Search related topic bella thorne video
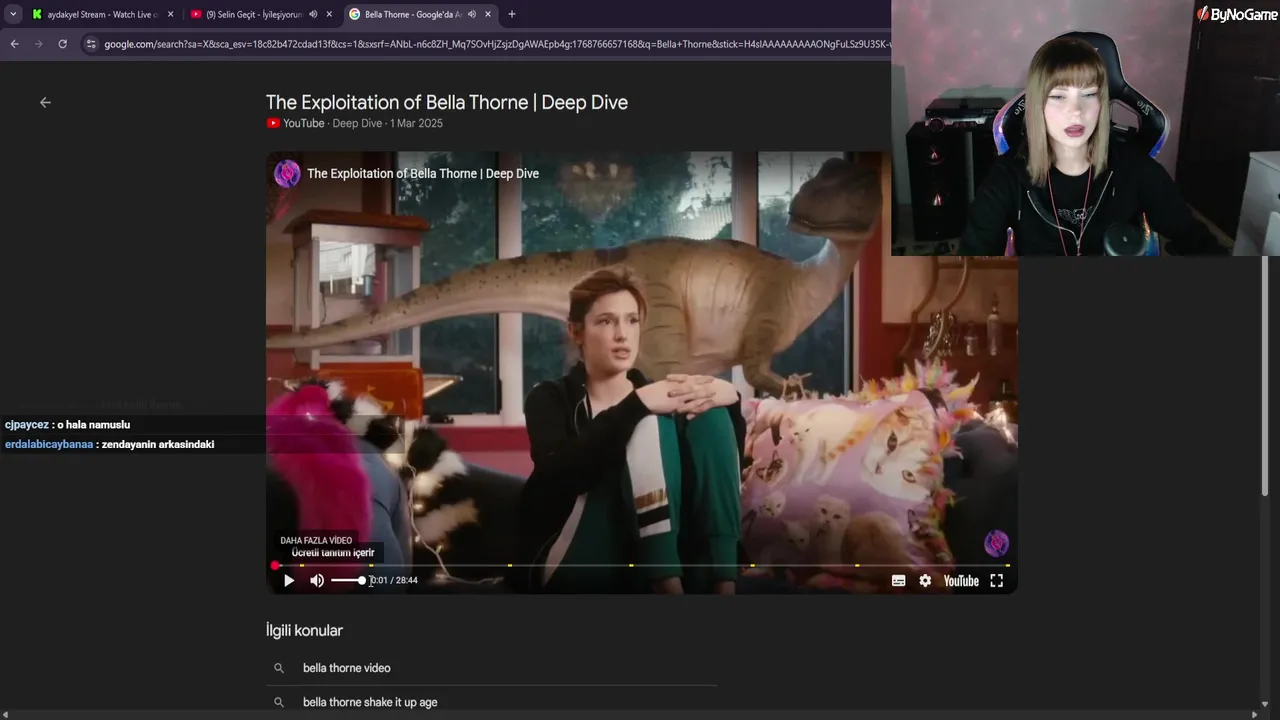 [346, 668]
